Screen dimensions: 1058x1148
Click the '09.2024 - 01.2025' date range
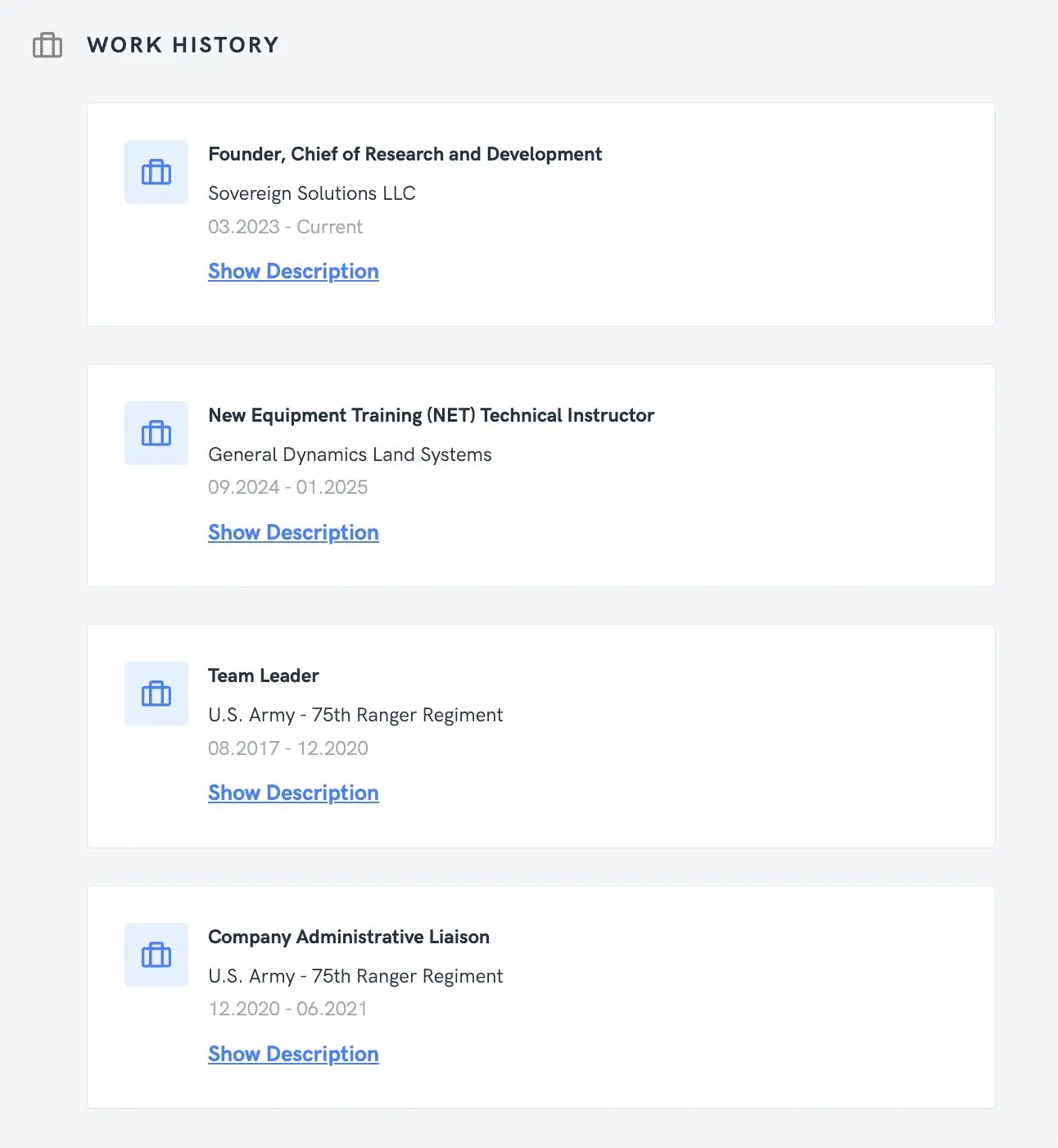click(288, 487)
